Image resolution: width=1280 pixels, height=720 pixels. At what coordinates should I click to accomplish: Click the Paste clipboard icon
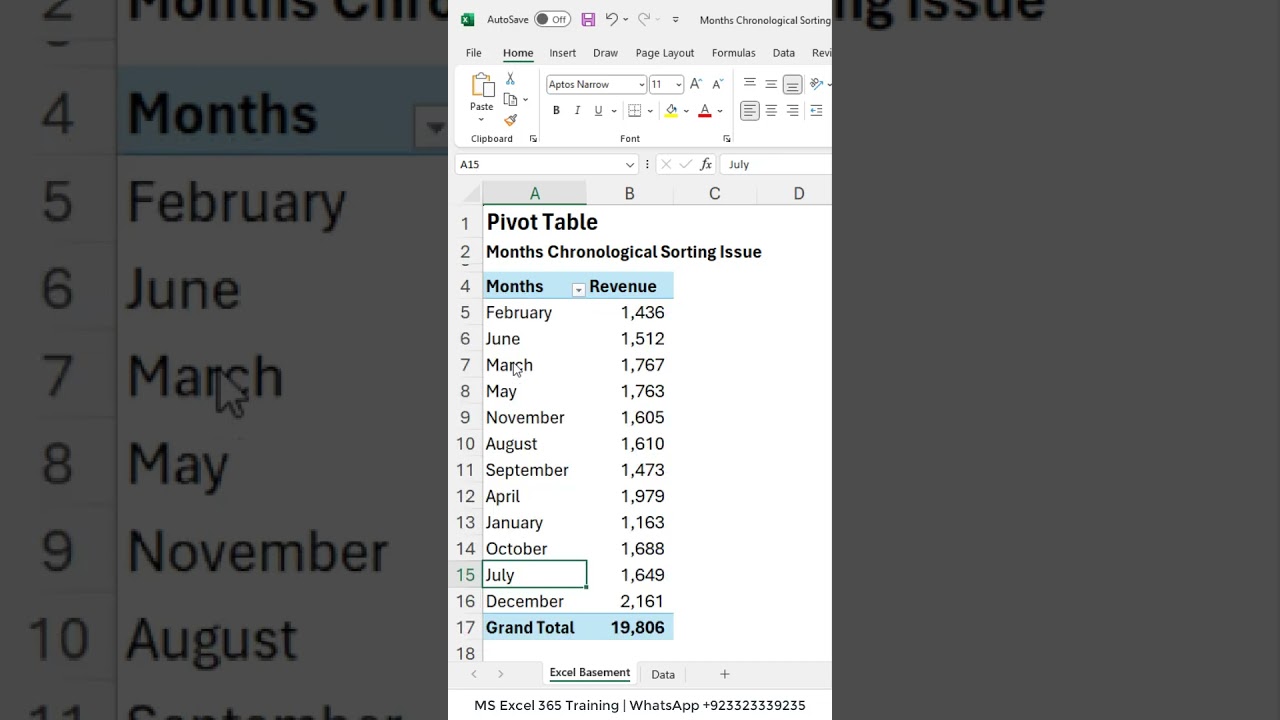coord(482,86)
